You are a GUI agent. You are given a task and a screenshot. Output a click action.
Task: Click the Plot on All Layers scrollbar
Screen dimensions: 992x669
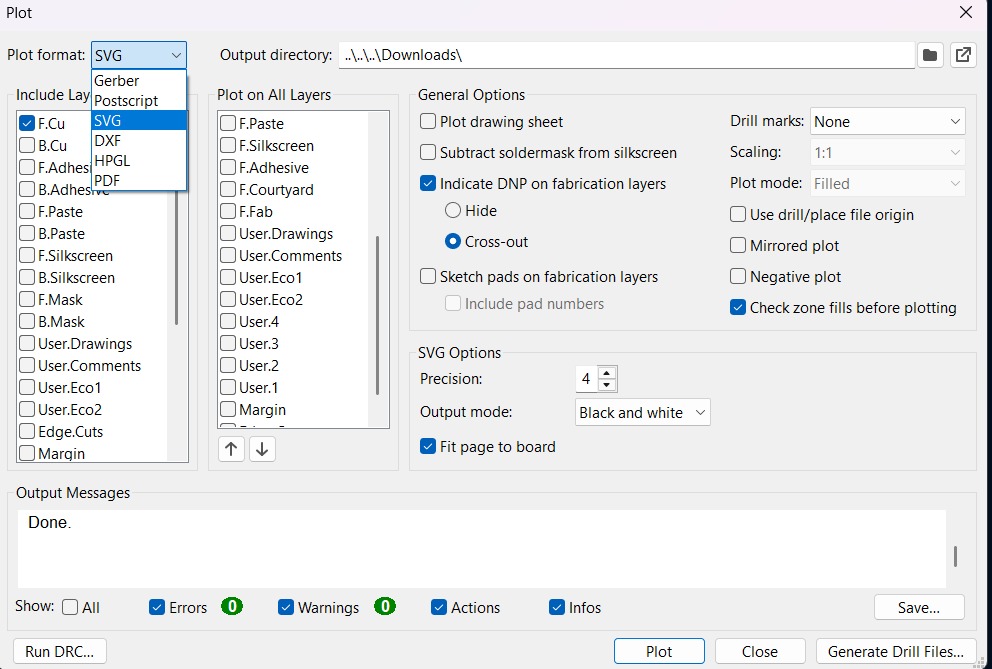pyautogui.click(x=377, y=314)
